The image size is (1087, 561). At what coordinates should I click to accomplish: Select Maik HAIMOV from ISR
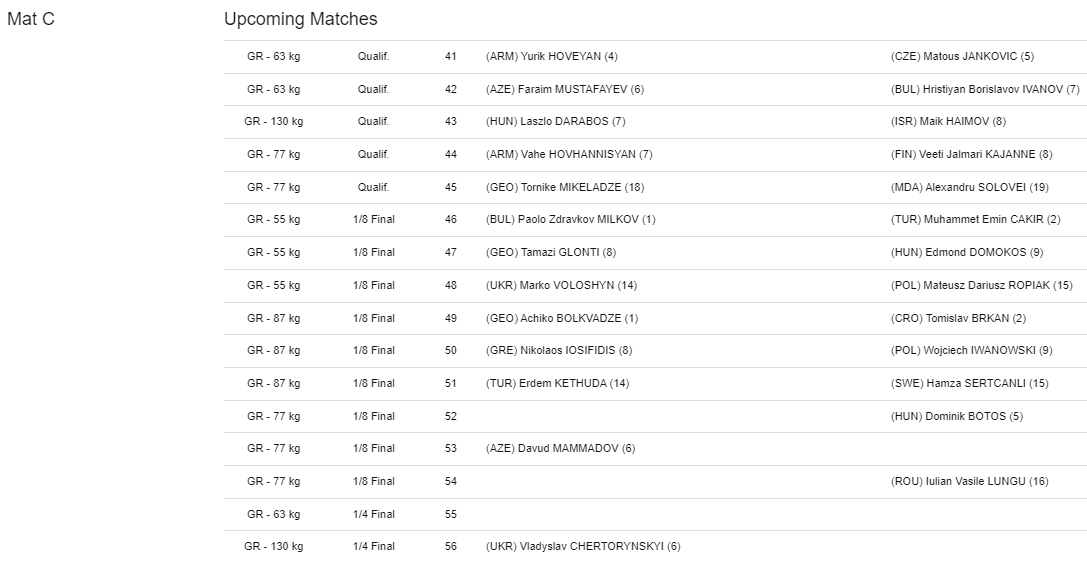tap(948, 121)
